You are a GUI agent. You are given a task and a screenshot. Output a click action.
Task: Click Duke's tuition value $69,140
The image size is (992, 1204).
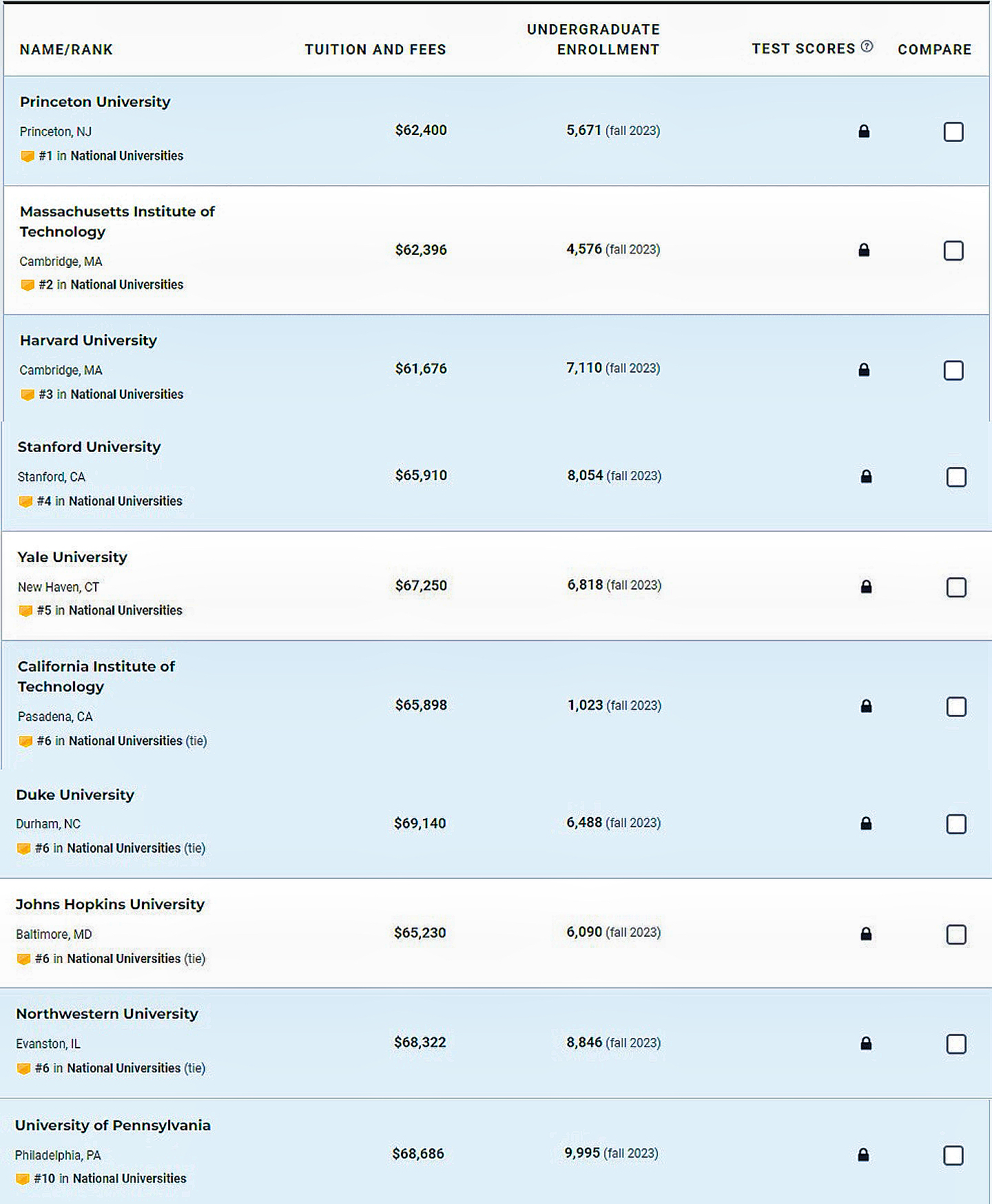[x=420, y=823]
